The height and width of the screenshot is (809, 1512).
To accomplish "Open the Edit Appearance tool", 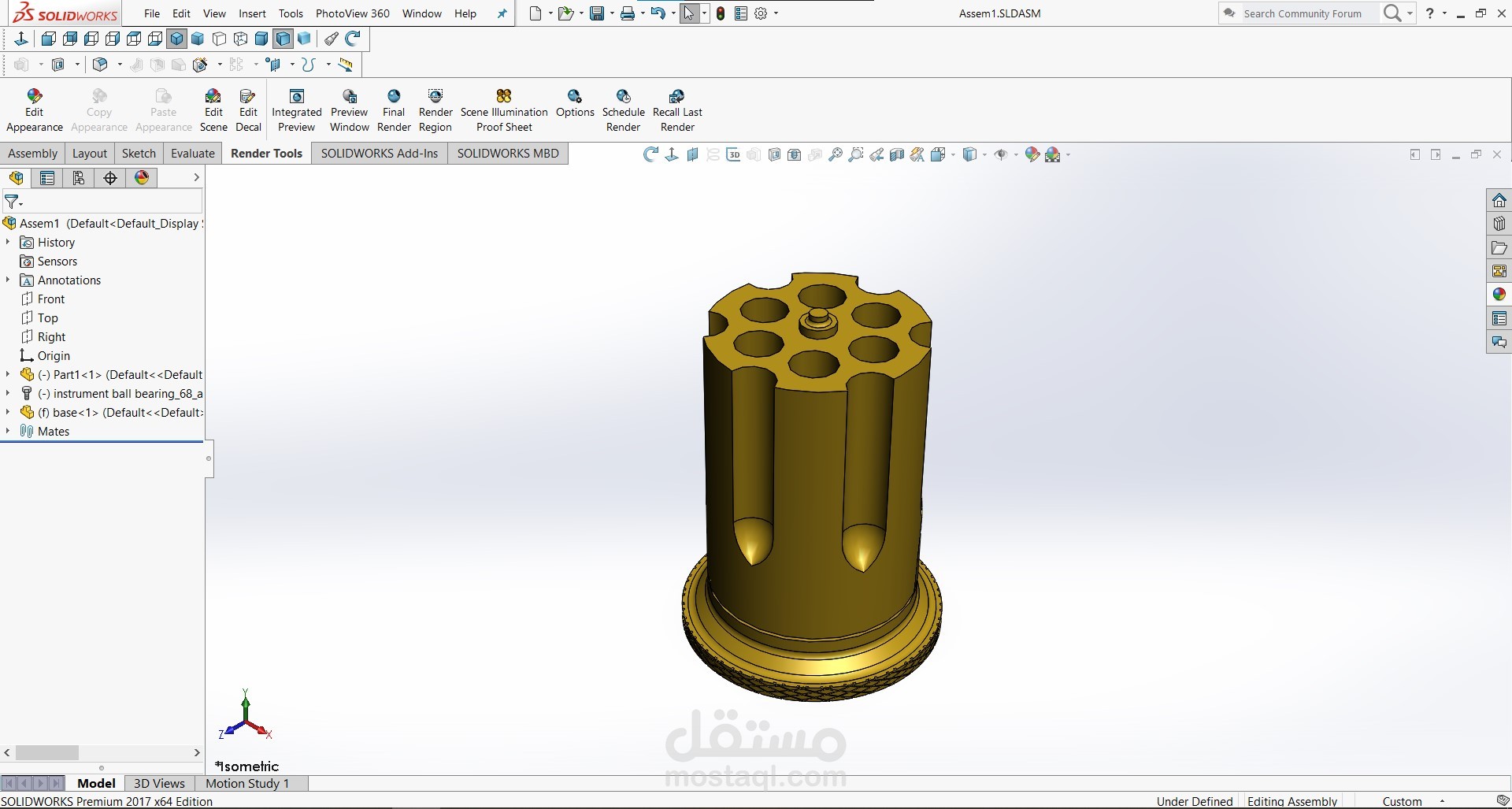I will tap(34, 109).
